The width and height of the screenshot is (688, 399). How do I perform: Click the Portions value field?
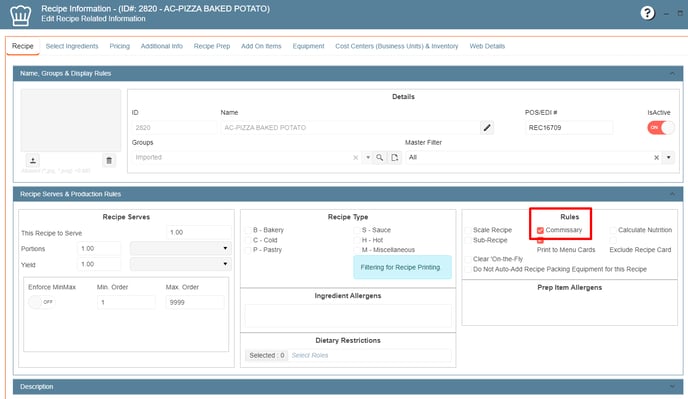[x=99, y=248]
